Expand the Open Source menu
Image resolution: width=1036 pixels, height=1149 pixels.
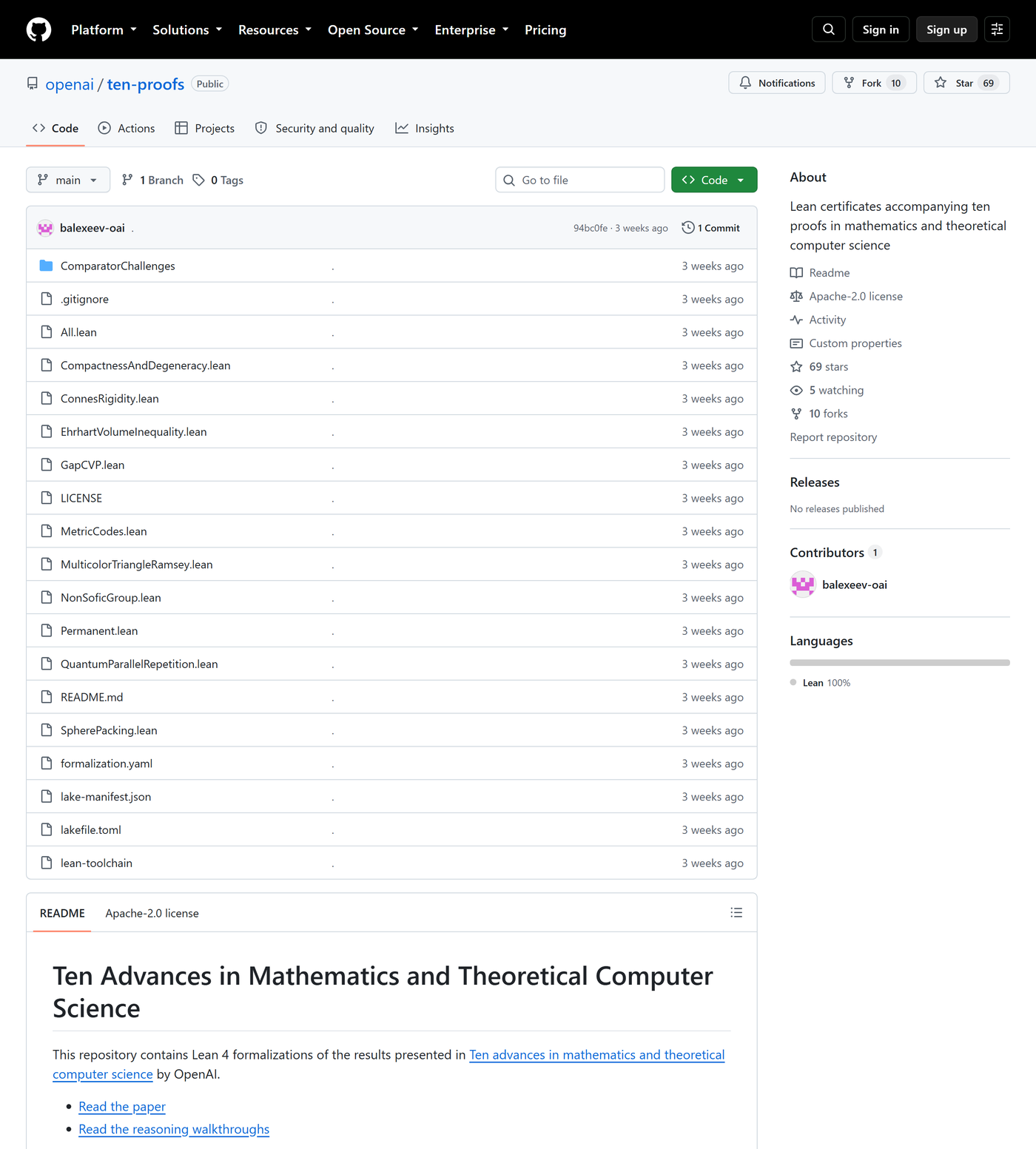[x=373, y=30]
